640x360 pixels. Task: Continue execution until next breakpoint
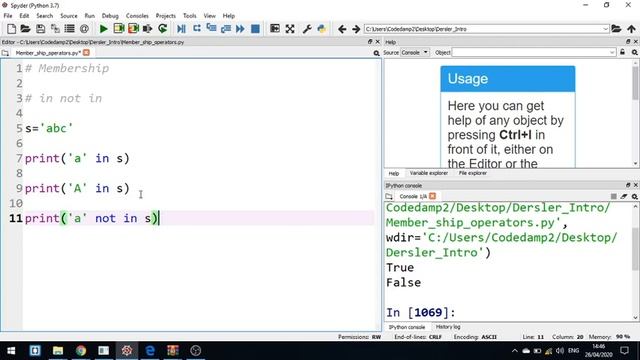click(x=240, y=29)
